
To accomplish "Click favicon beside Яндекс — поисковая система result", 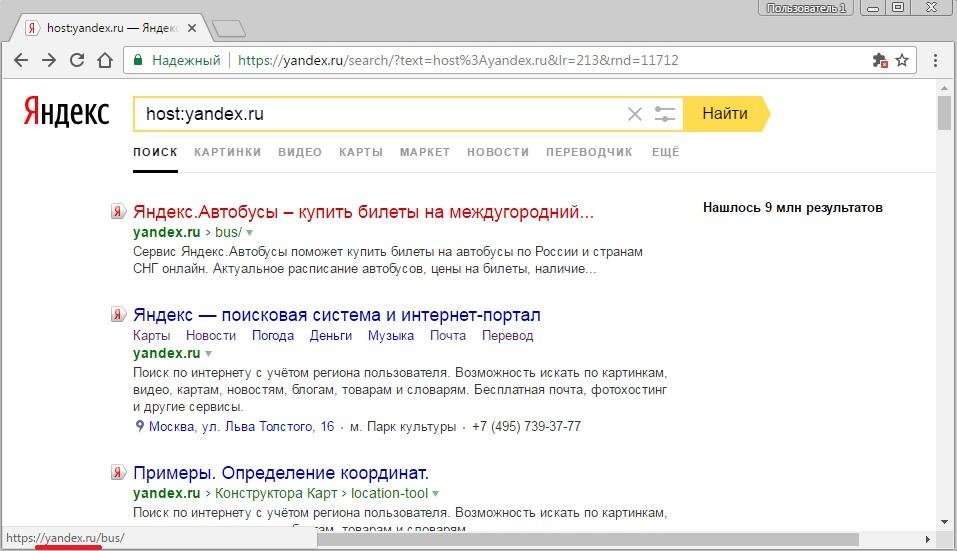I will click(x=118, y=315).
